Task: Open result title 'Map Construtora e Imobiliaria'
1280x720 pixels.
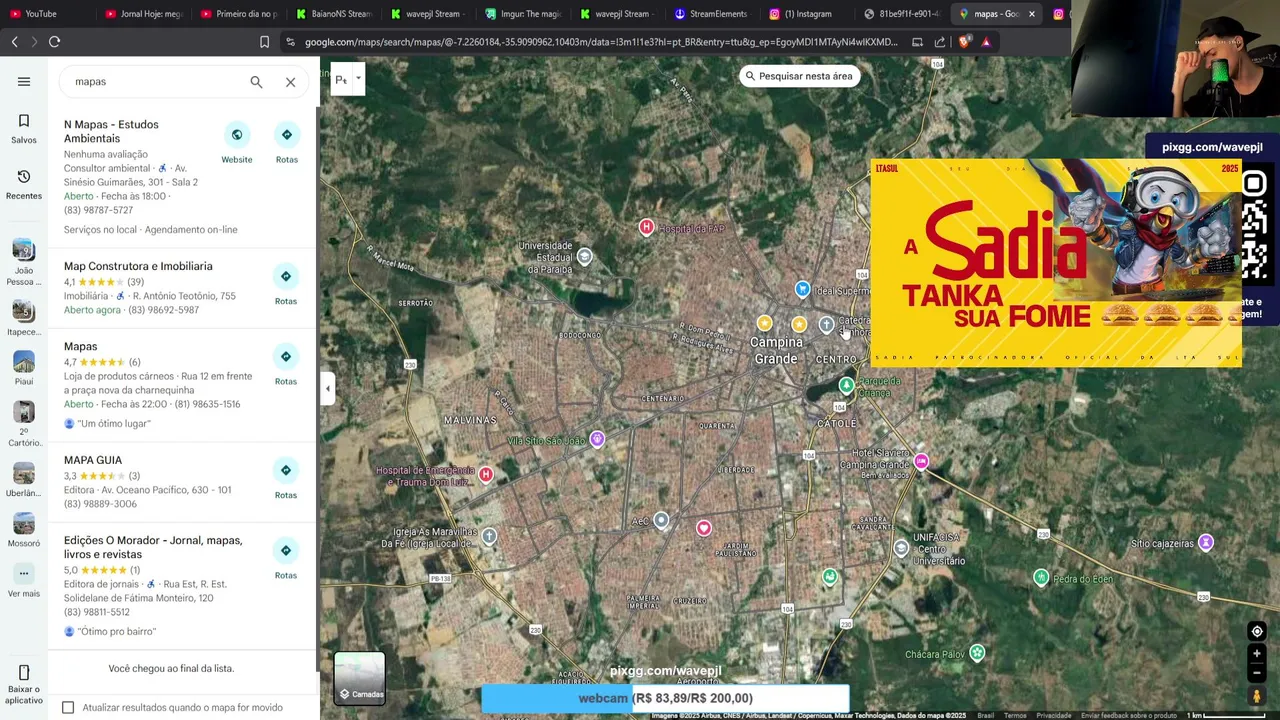Action: 138,266
